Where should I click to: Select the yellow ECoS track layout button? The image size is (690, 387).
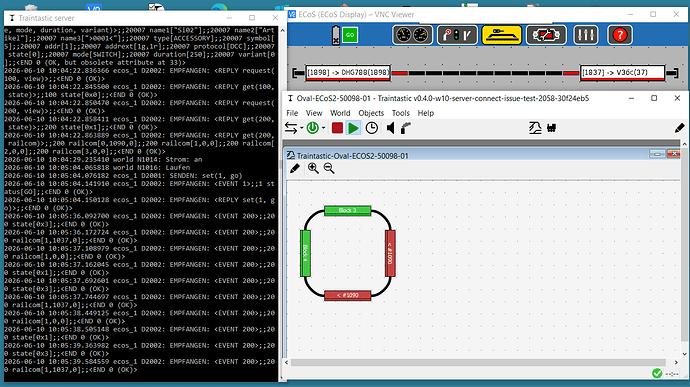point(502,35)
